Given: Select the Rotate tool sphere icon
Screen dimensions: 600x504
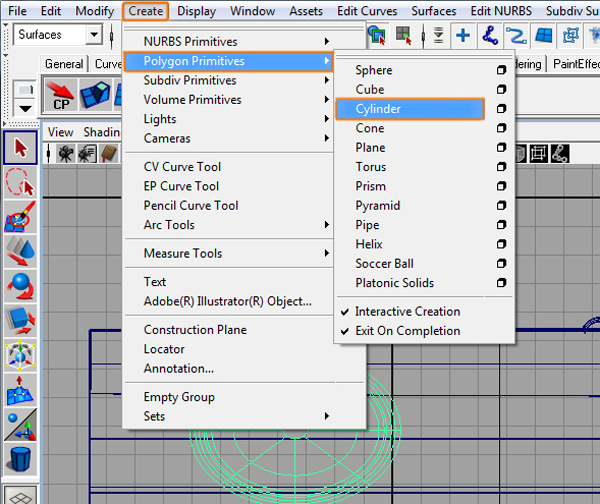Looking at the screenshot, I should (x=20, y=286).
